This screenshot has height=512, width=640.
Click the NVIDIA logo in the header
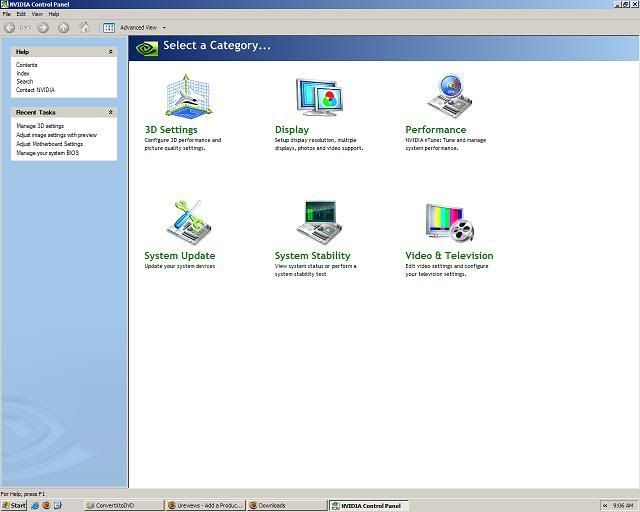pos(147,49)
